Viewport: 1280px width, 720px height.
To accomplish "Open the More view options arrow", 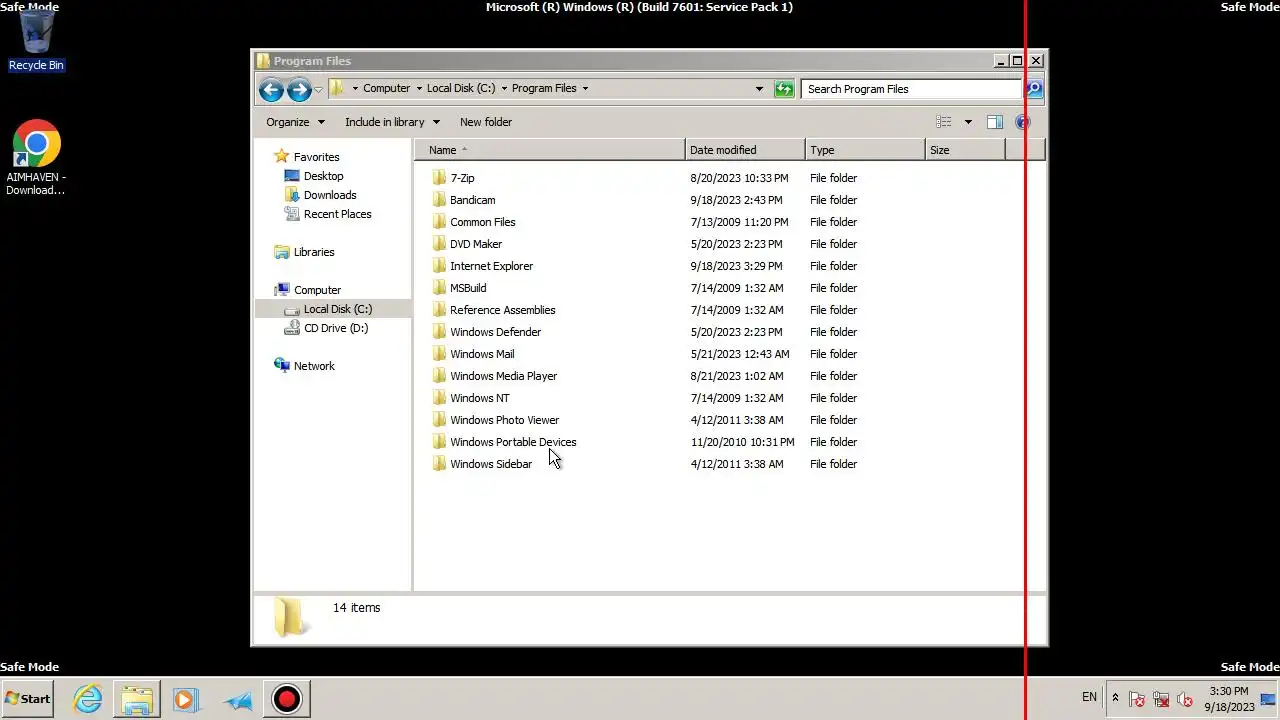I will coord(967,122).
